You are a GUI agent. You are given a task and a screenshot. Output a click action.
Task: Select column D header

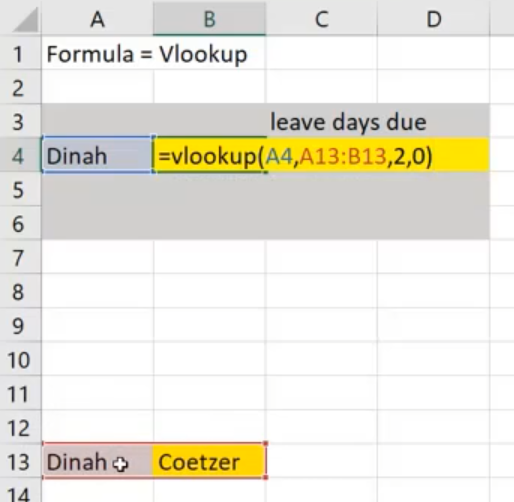[x=434, y=18]
